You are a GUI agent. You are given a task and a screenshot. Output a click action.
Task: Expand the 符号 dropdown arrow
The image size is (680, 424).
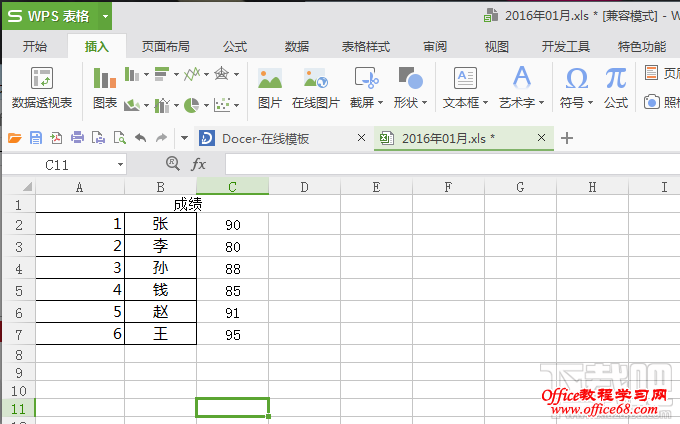590,103
